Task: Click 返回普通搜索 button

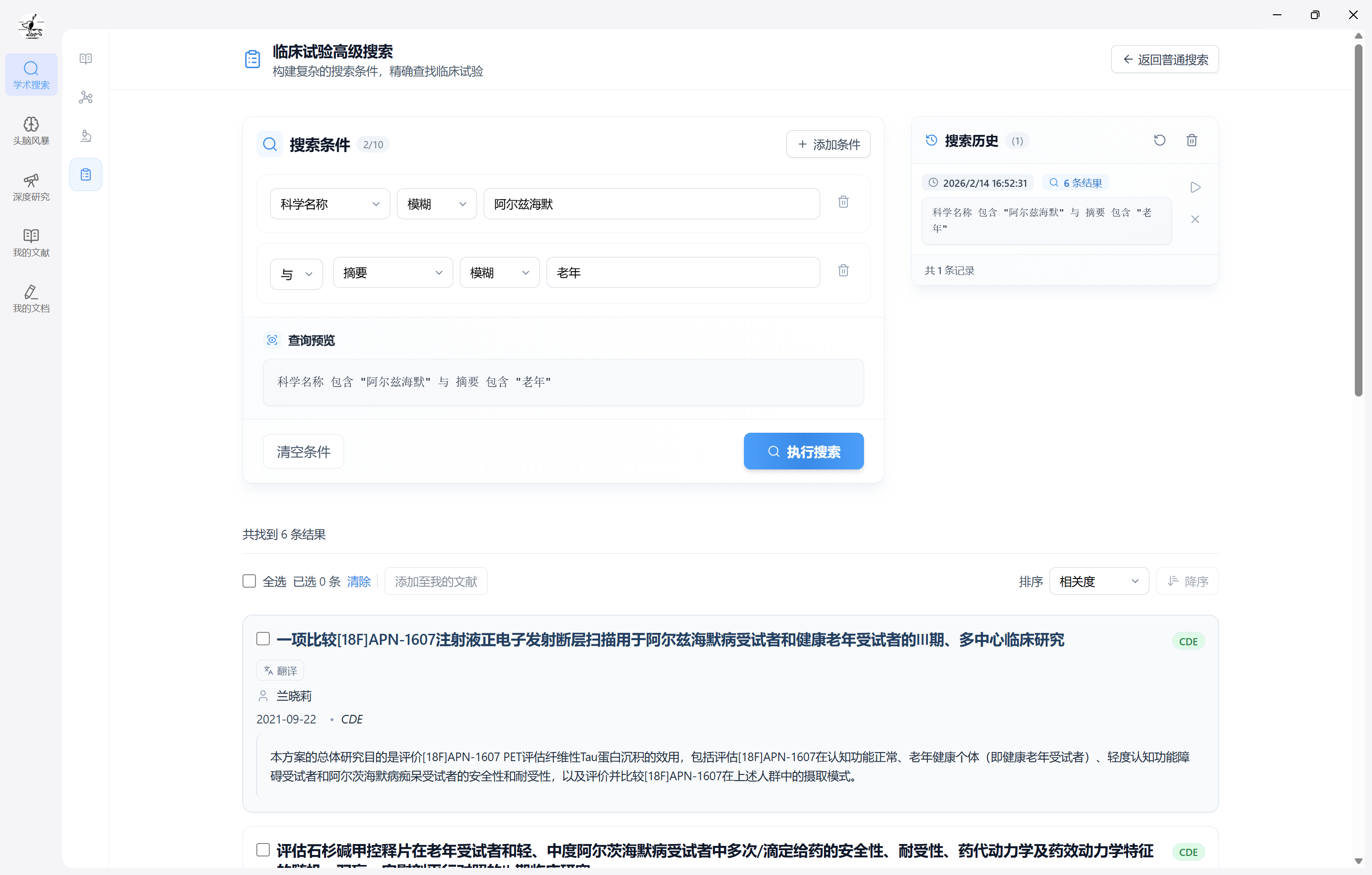Action: (1165, 59)
